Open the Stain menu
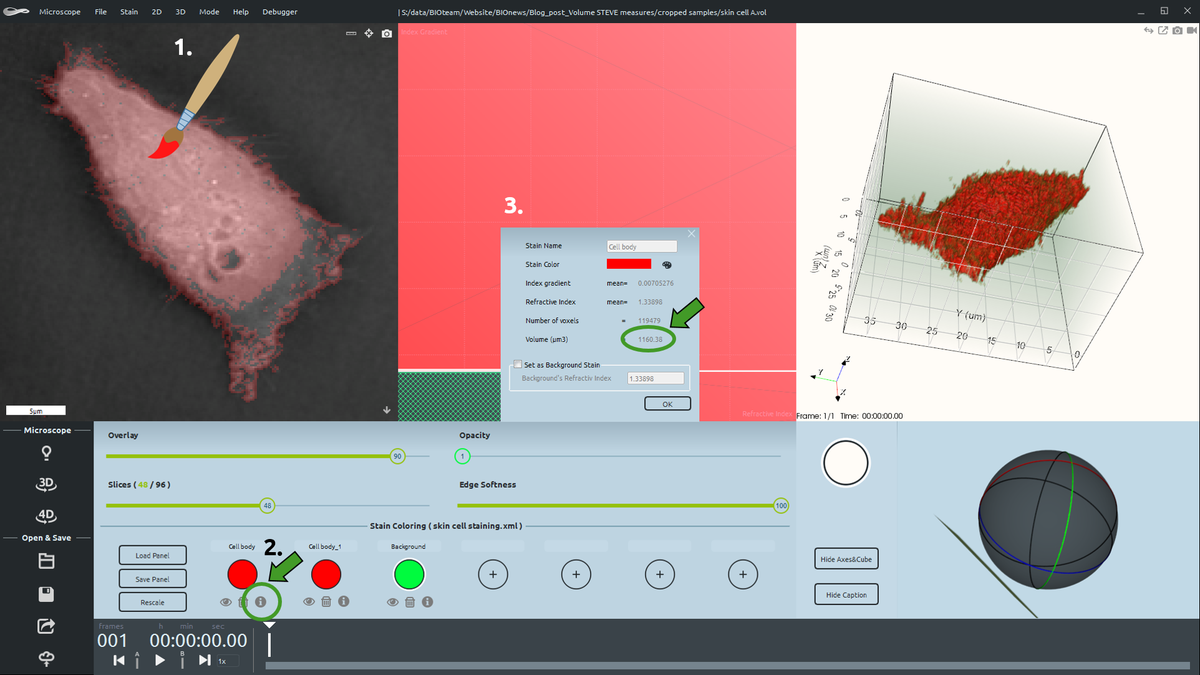1200x675 pixels. [129, 12]
